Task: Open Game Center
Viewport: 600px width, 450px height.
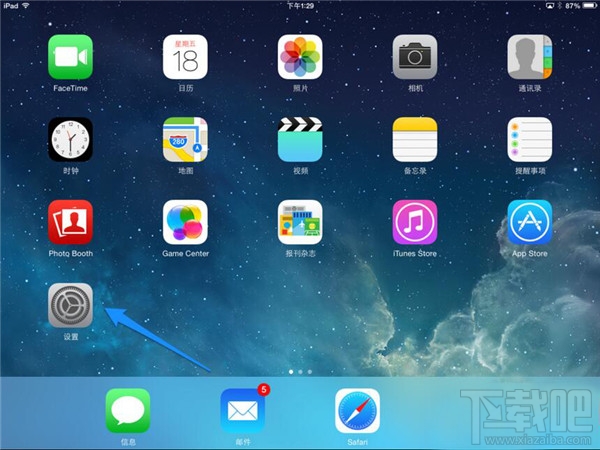Action: pos(185,222)
